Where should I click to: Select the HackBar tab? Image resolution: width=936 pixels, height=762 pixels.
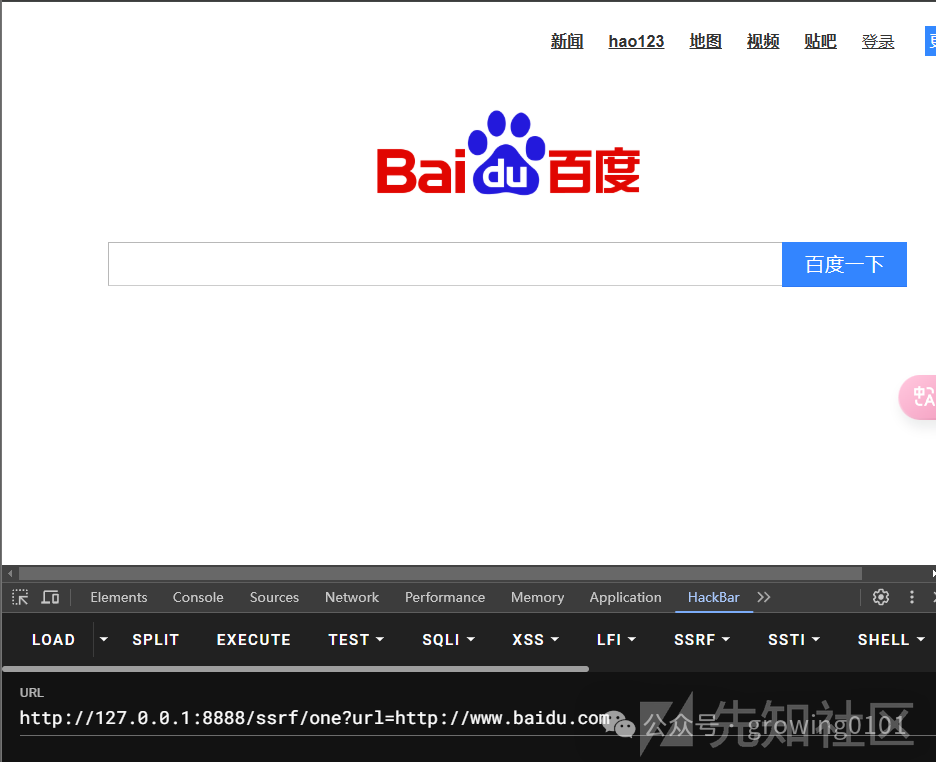pyautogui.click(x=713, y=597)
